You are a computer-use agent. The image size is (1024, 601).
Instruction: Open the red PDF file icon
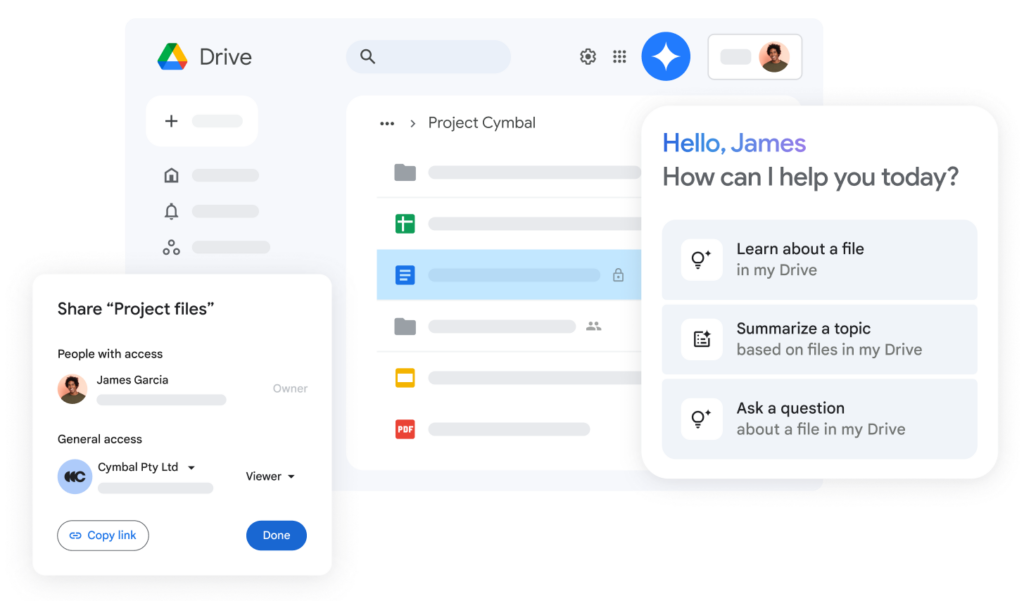[x=405, y=429]
